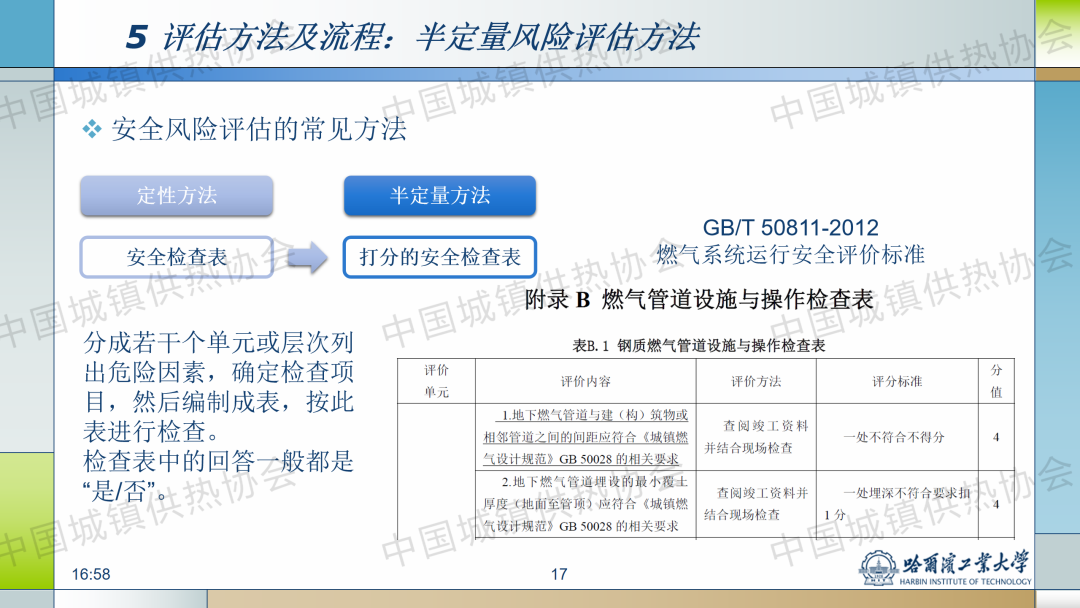Image resolution: width=1080 pixels, height=608 pixels.
Task: Click the Harbin Institute of Technology logo emblem
Action: click(878, 569)
